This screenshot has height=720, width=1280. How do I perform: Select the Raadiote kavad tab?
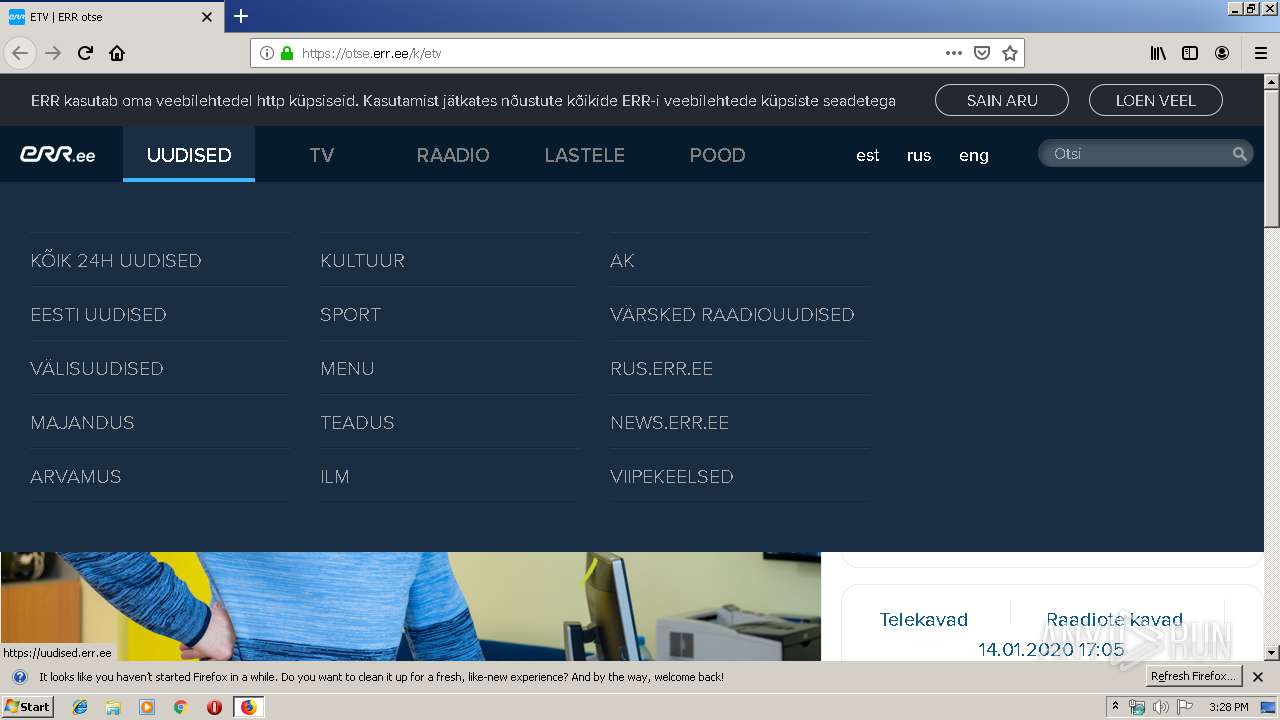pyautogui.click(x=1114, y=619)
